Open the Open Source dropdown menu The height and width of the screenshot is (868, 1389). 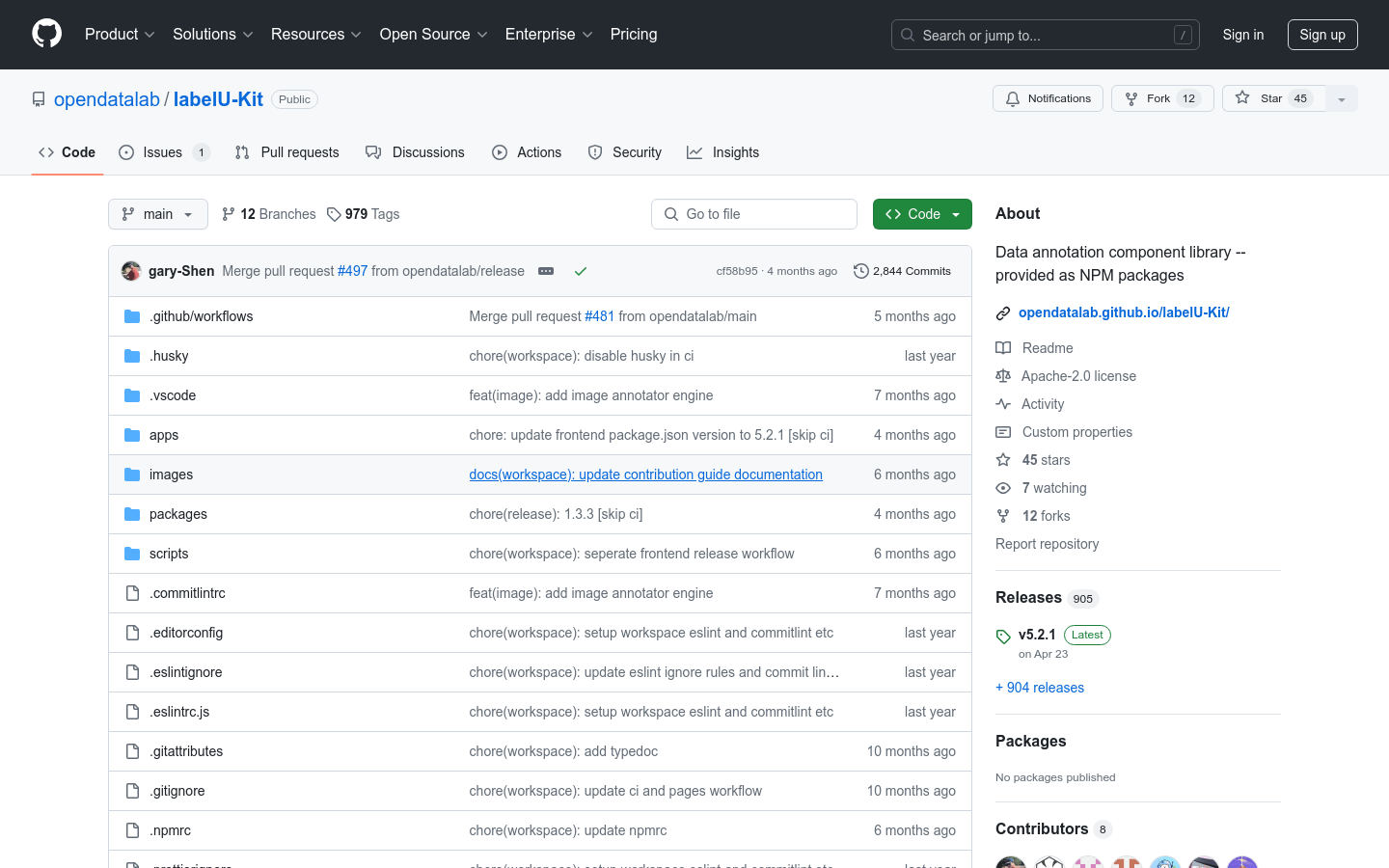(x=434, y=35)
